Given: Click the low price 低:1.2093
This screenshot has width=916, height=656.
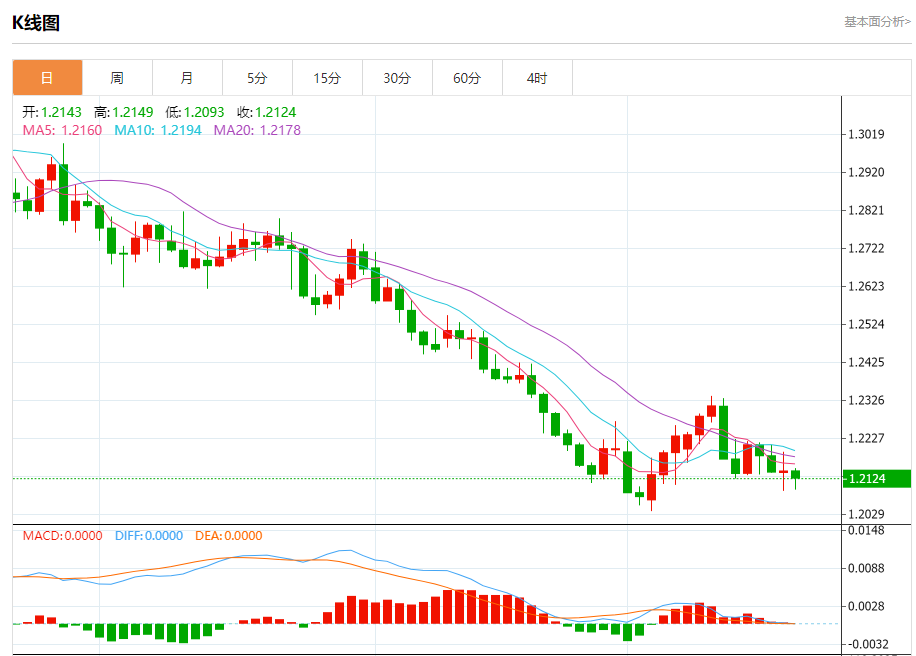Looking at the screenshot, I should click(x=195, y=112).
